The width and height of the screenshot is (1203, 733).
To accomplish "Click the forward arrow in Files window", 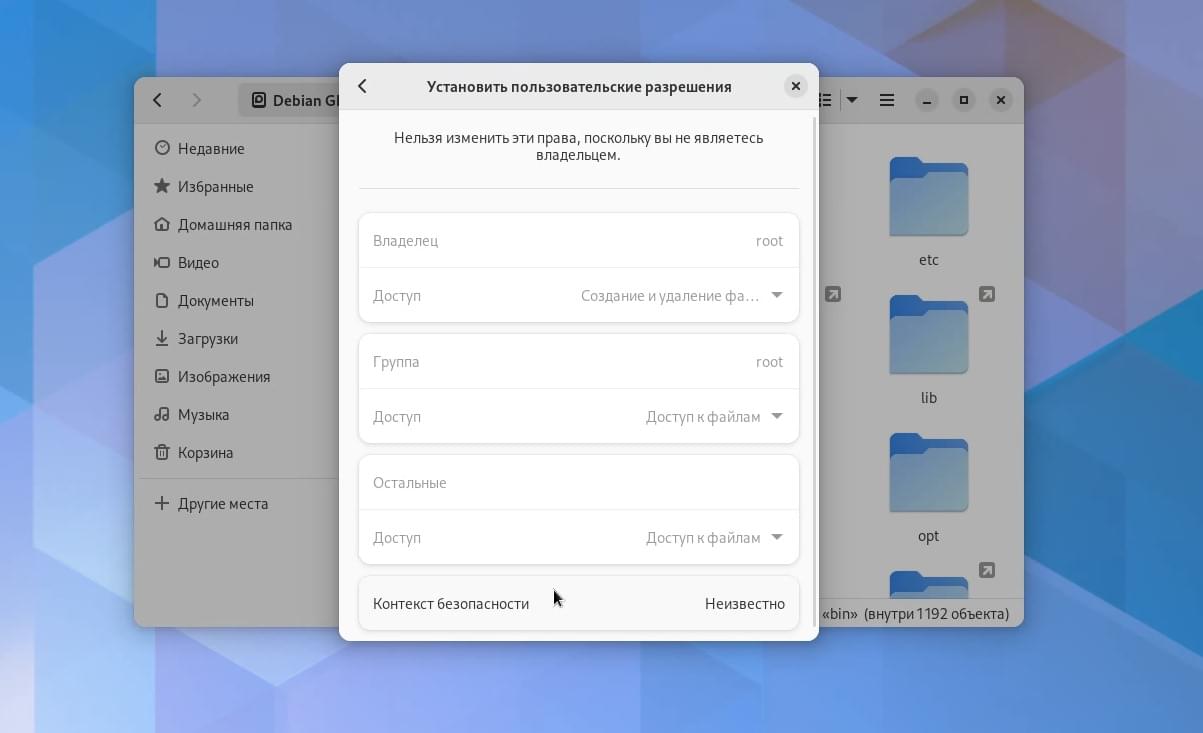I will (x=196, y=100).
